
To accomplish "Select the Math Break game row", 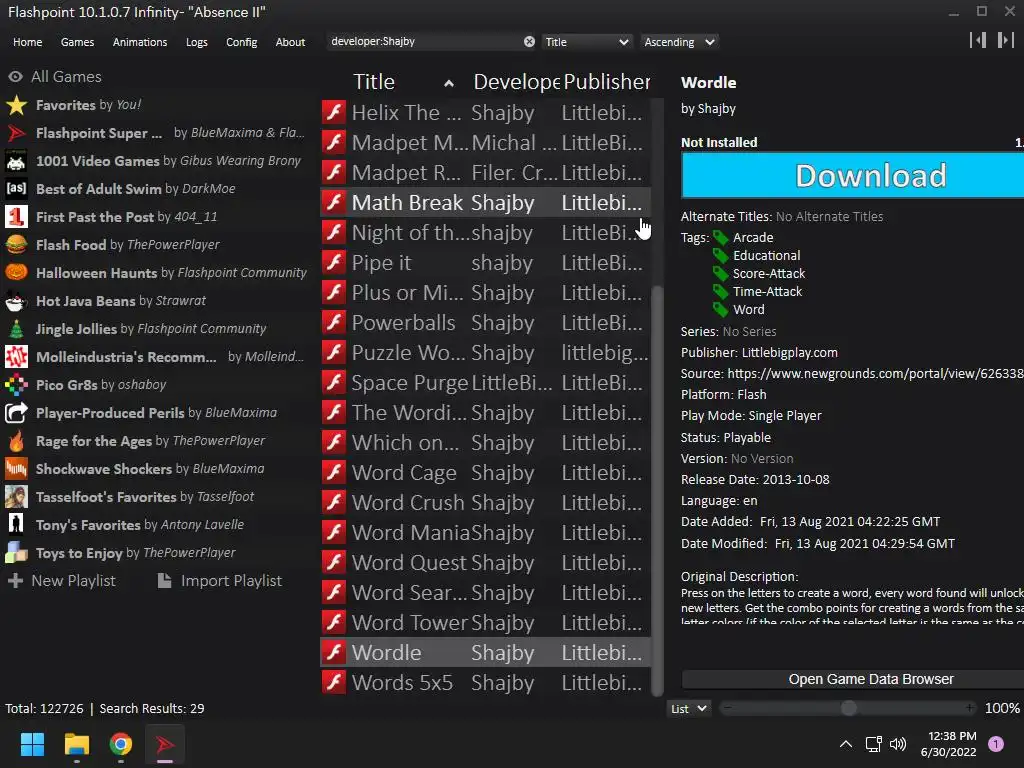I will coord(485,202).
